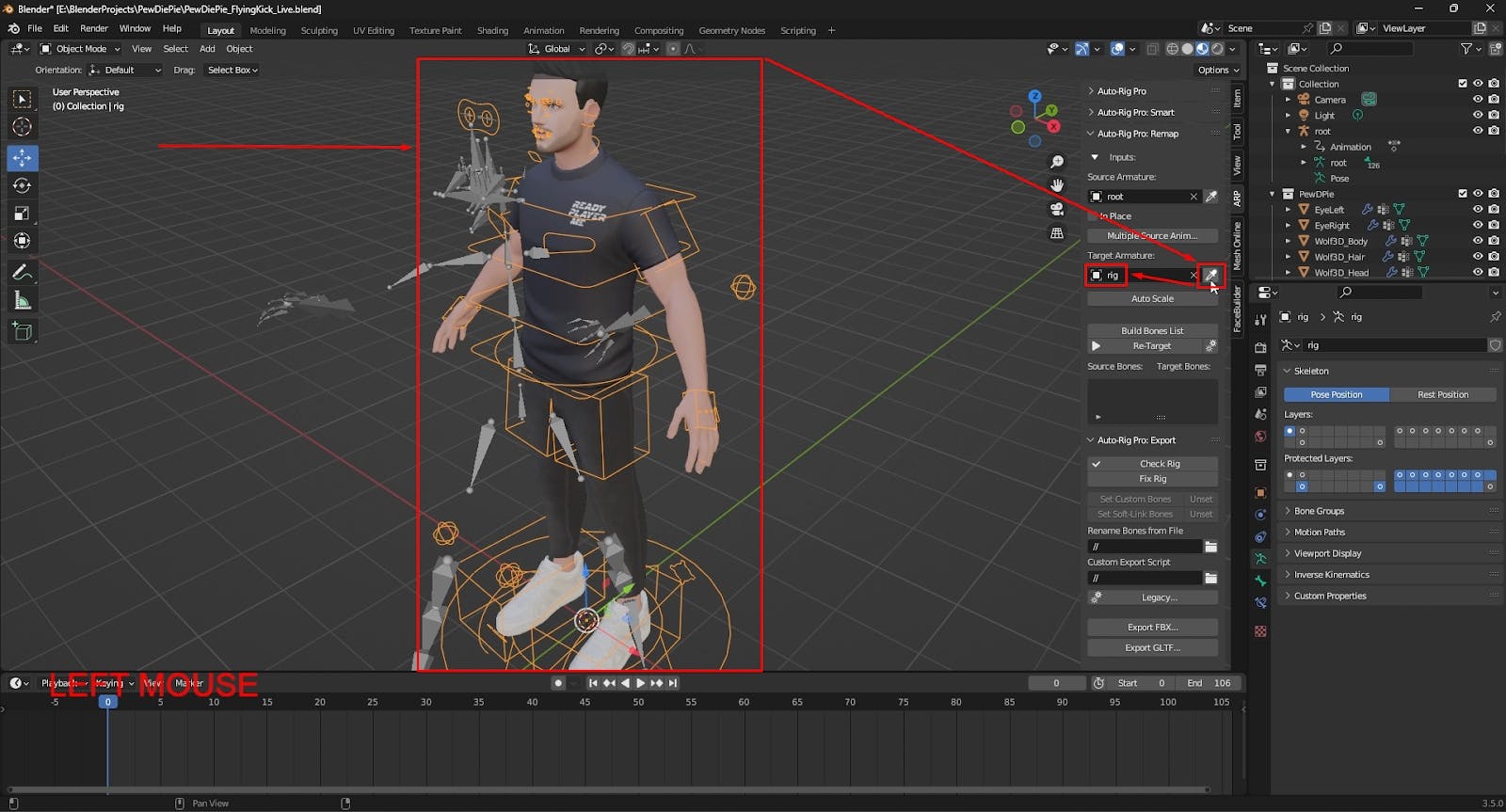The width and height of the screenshot is (1506, 812).
Task: Open Orientation Default dropdown
Action: tap(125, 70)
